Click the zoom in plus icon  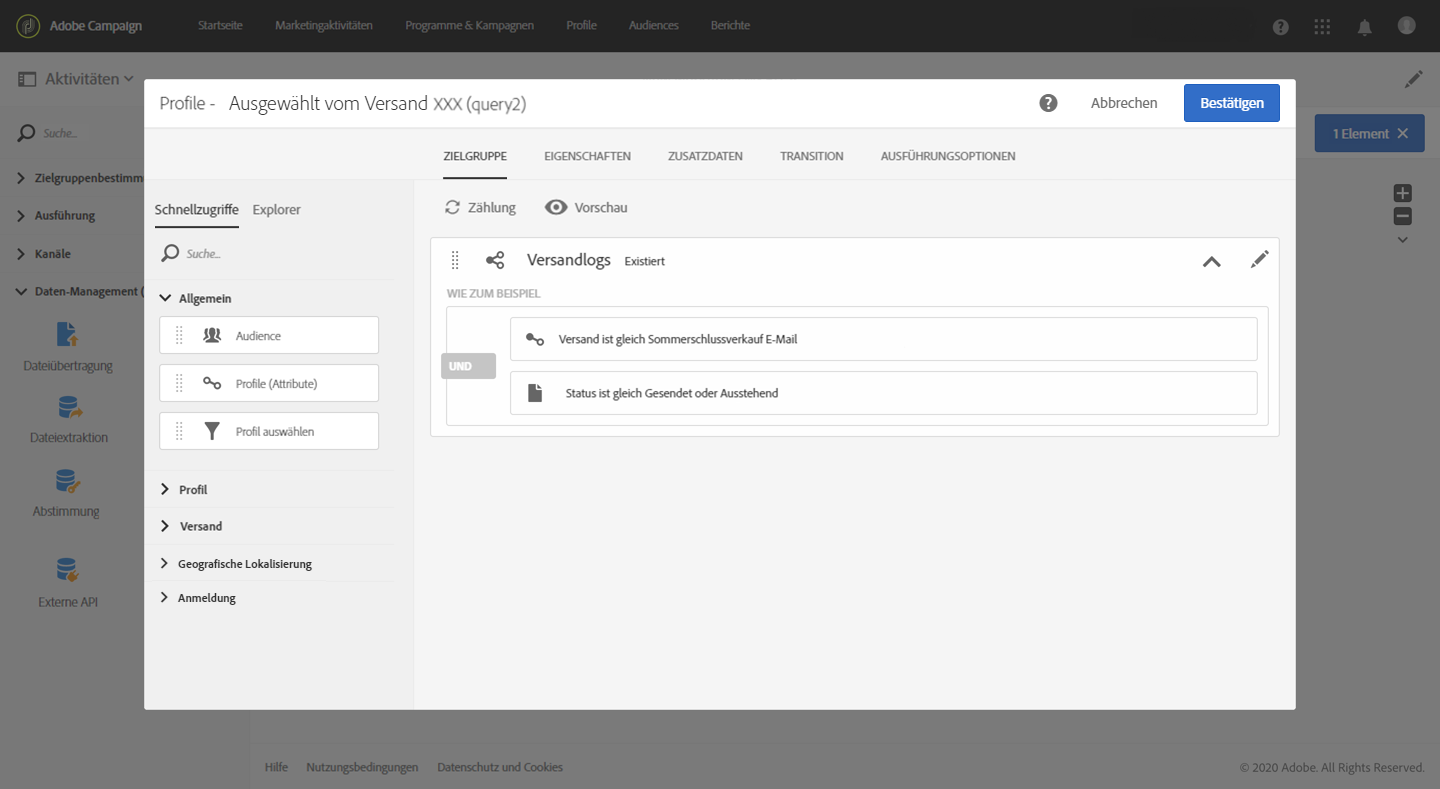pyautogui.click(x=1403, y=193)
